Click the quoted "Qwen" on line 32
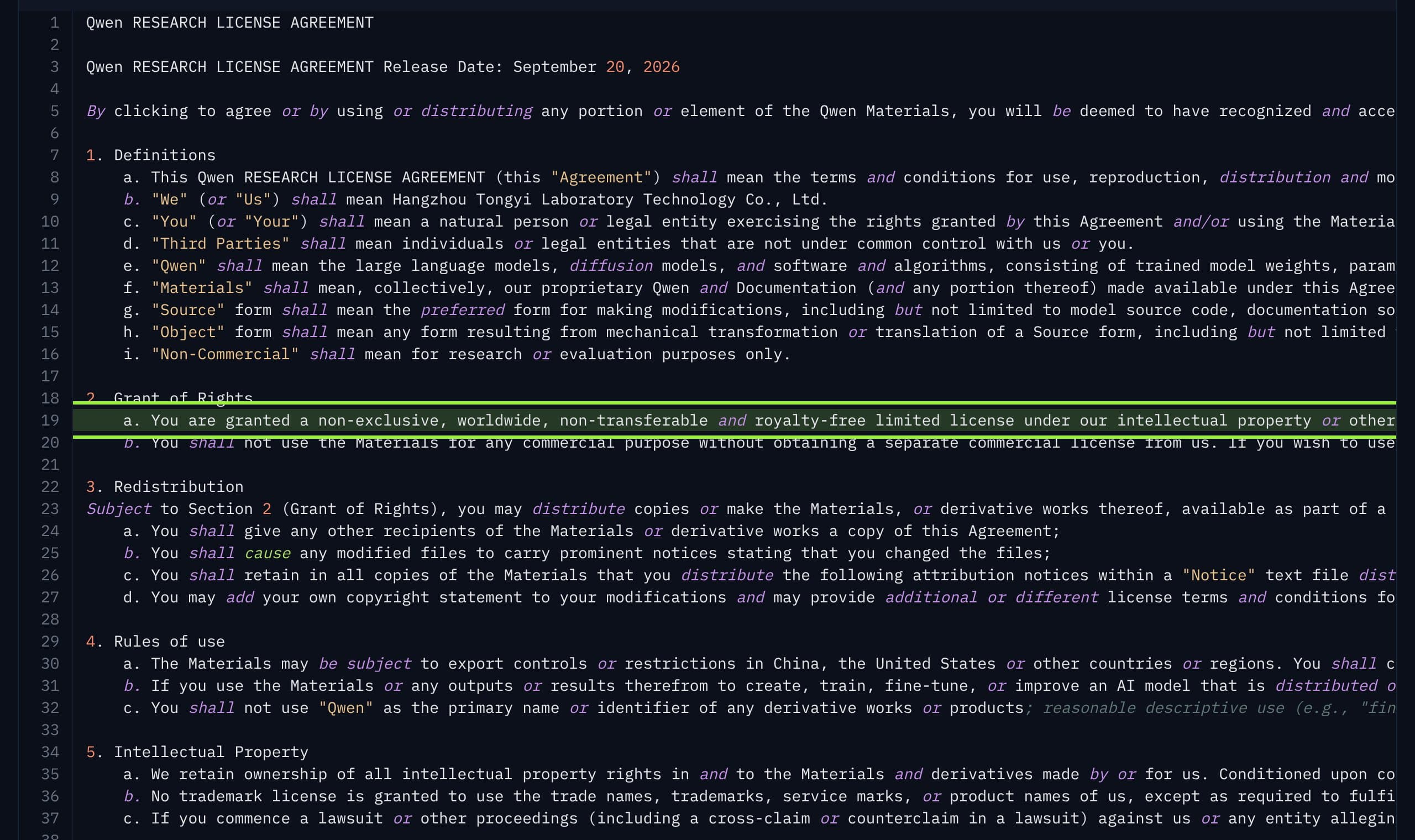Screen dimensions: 1415x840 point(346,707)
